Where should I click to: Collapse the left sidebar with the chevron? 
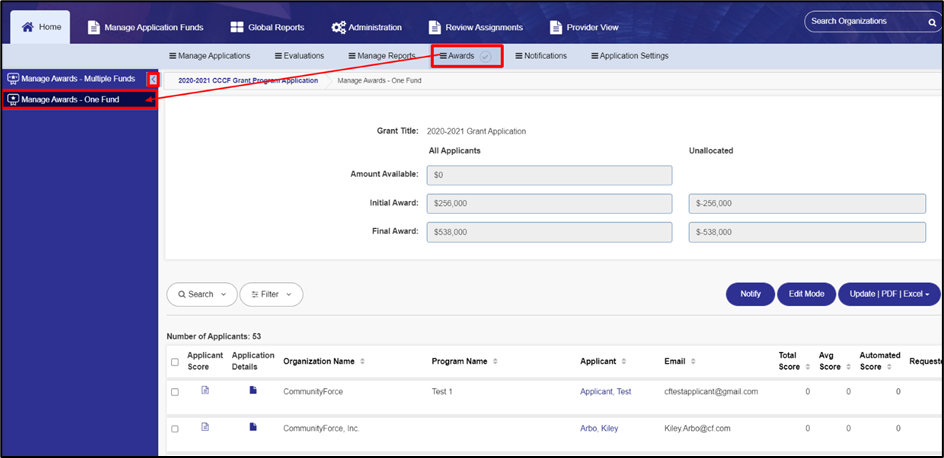coord(153,79)
